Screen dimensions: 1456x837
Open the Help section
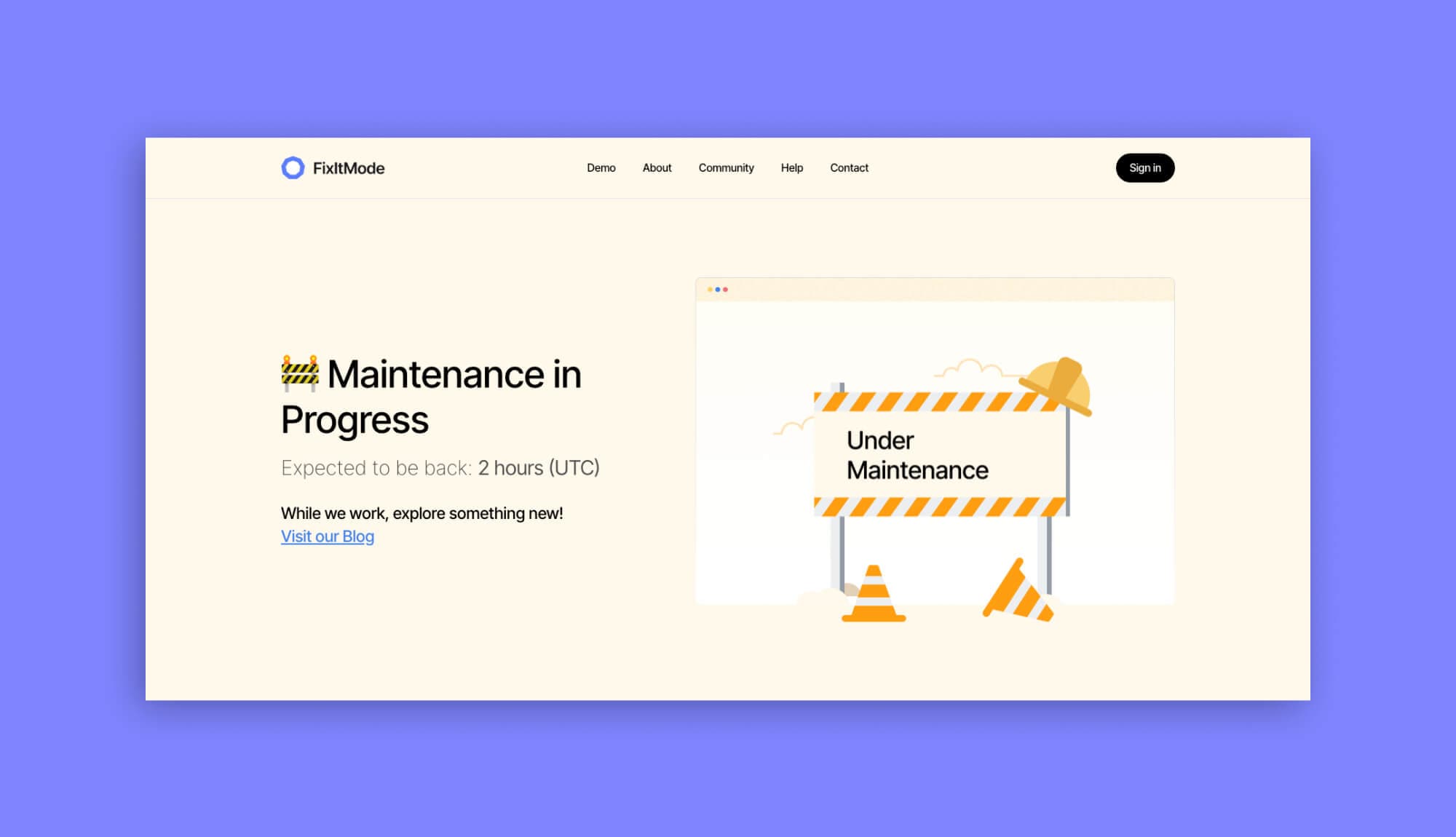click(x=792, y=168)
